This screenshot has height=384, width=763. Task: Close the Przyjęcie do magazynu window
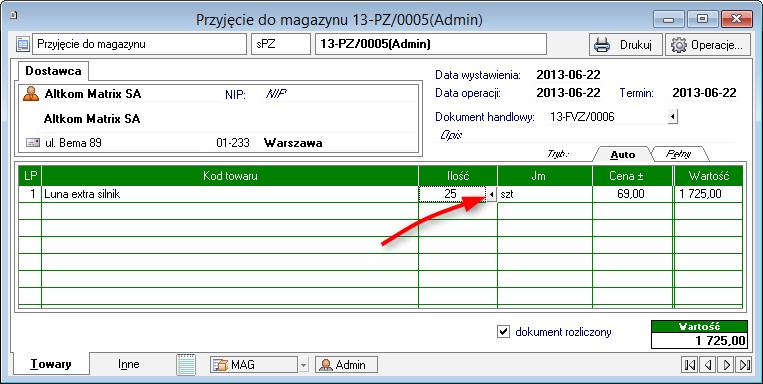[x=736, y=19]
